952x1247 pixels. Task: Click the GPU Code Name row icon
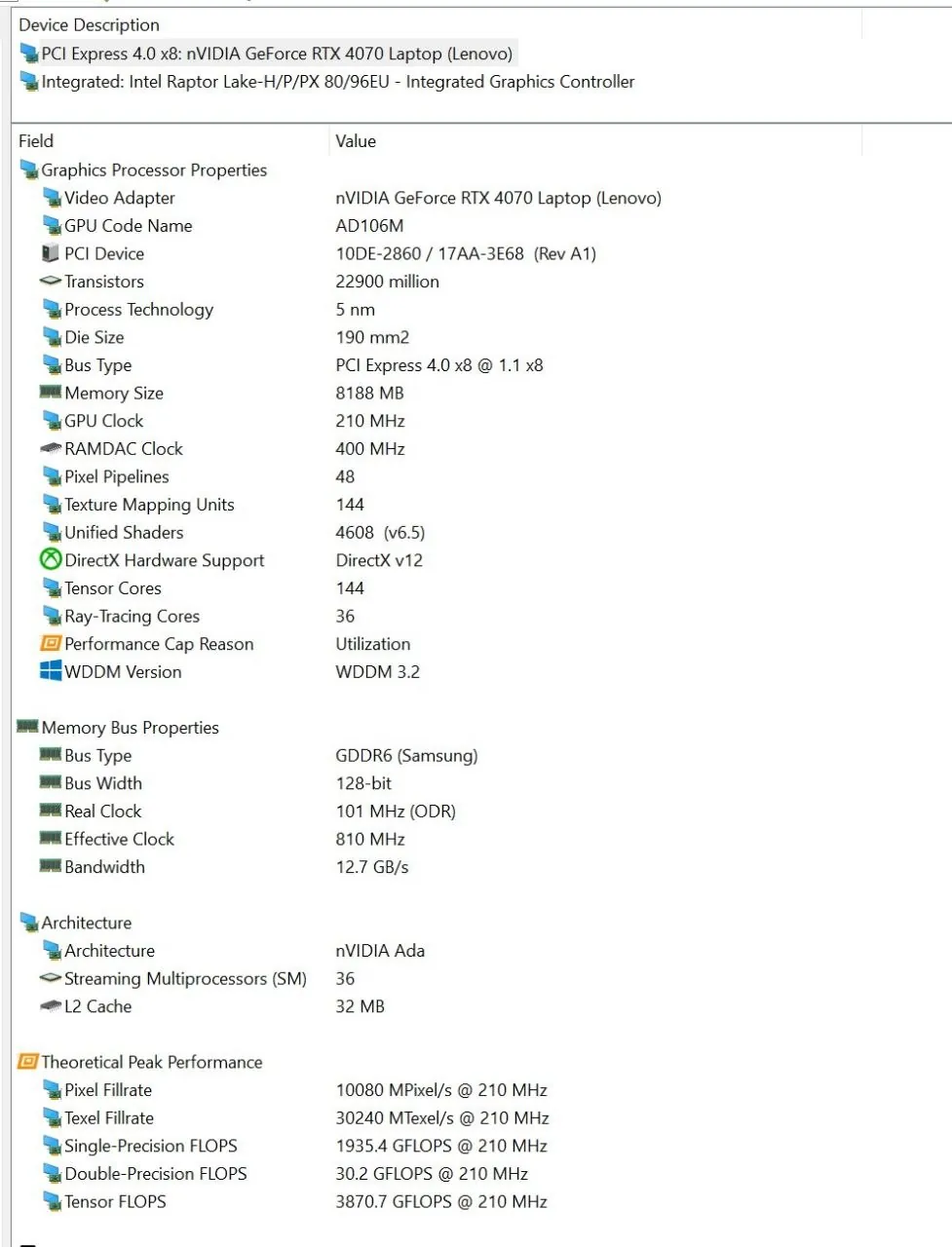point(52,226)
